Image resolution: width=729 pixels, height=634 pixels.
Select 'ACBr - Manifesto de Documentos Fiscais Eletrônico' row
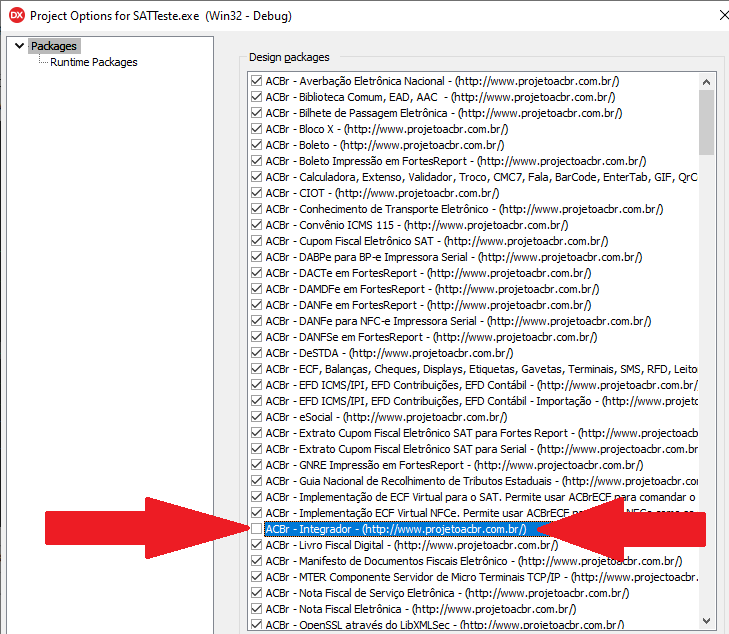coord(474,561)
